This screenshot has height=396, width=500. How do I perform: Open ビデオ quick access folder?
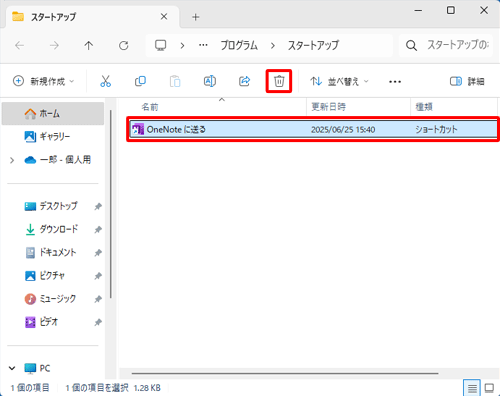point(42,322)
